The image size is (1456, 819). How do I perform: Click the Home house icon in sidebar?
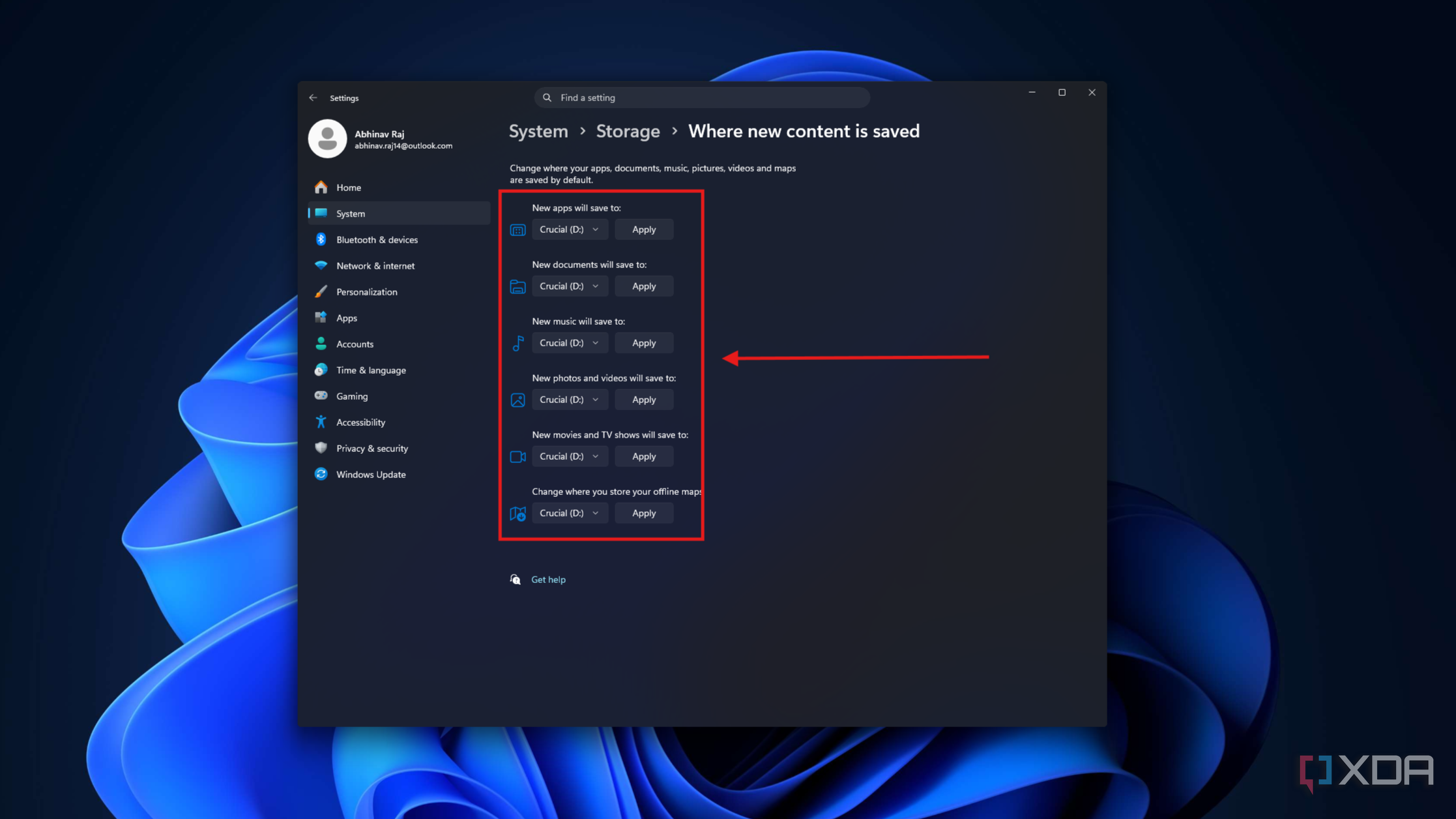321,188
